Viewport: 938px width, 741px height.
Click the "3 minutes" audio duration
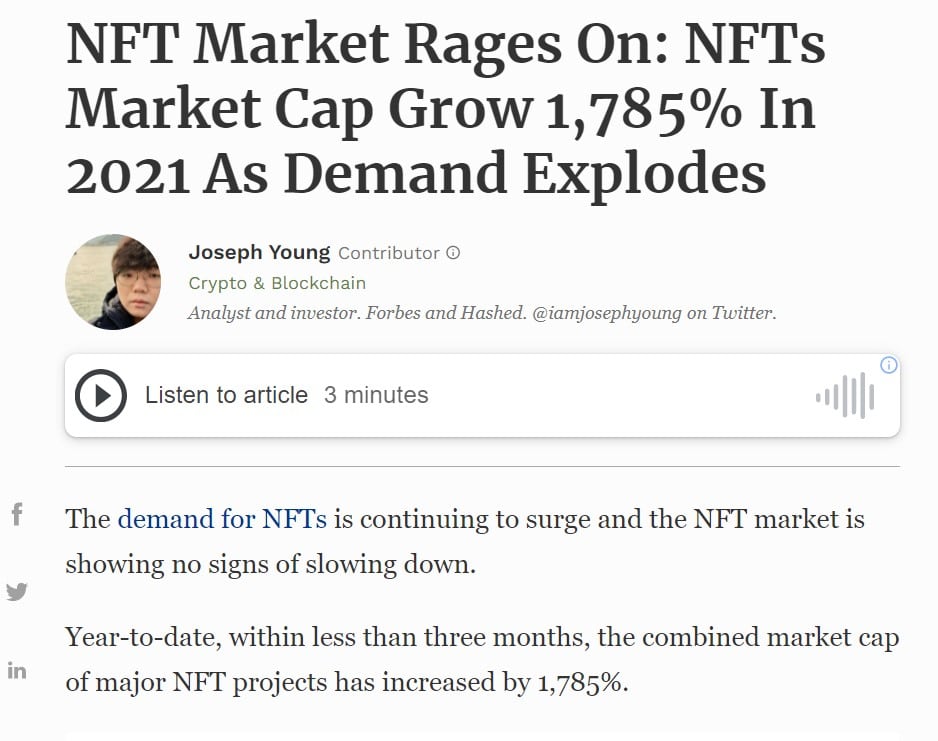376,395
